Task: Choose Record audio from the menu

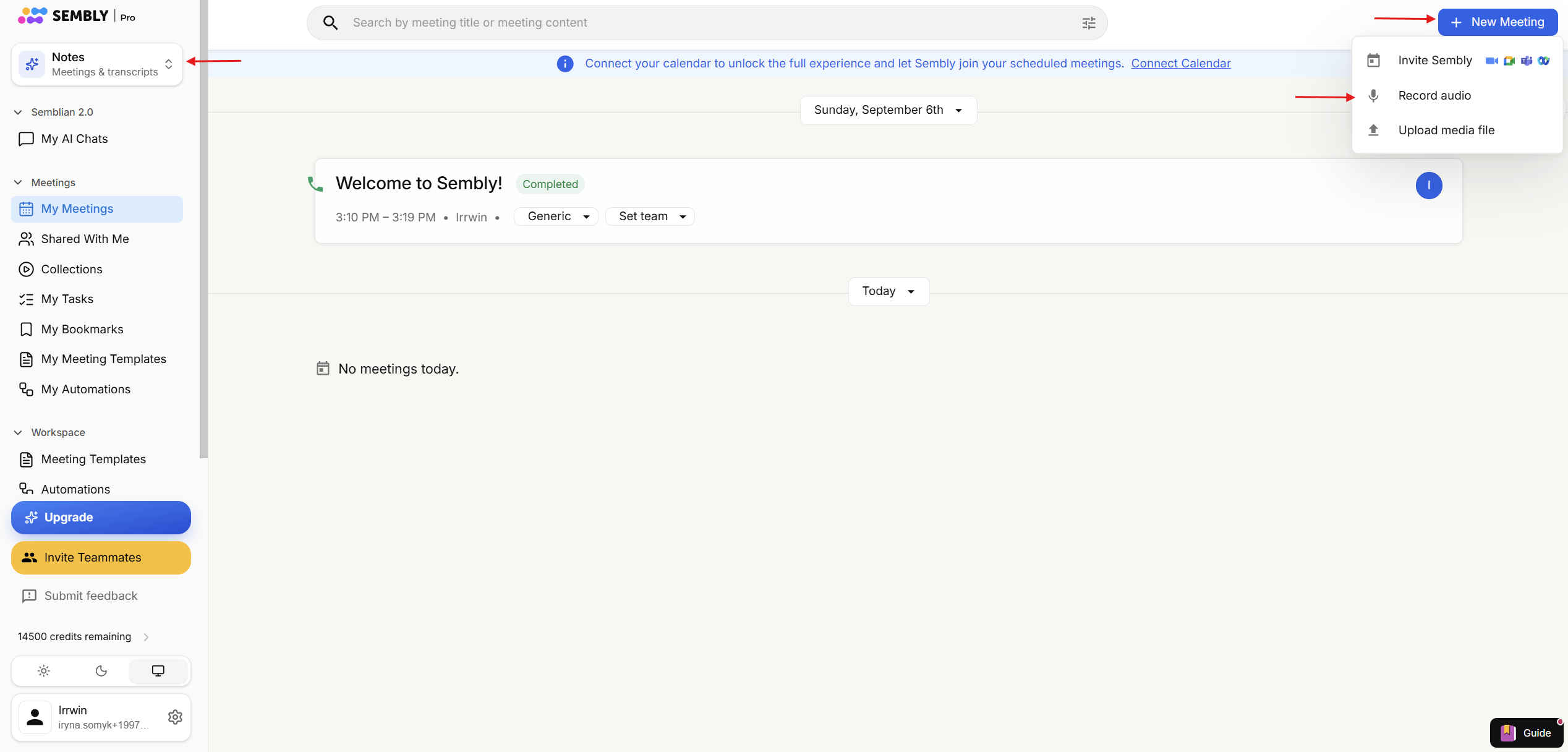Action: coord(1457,96)
